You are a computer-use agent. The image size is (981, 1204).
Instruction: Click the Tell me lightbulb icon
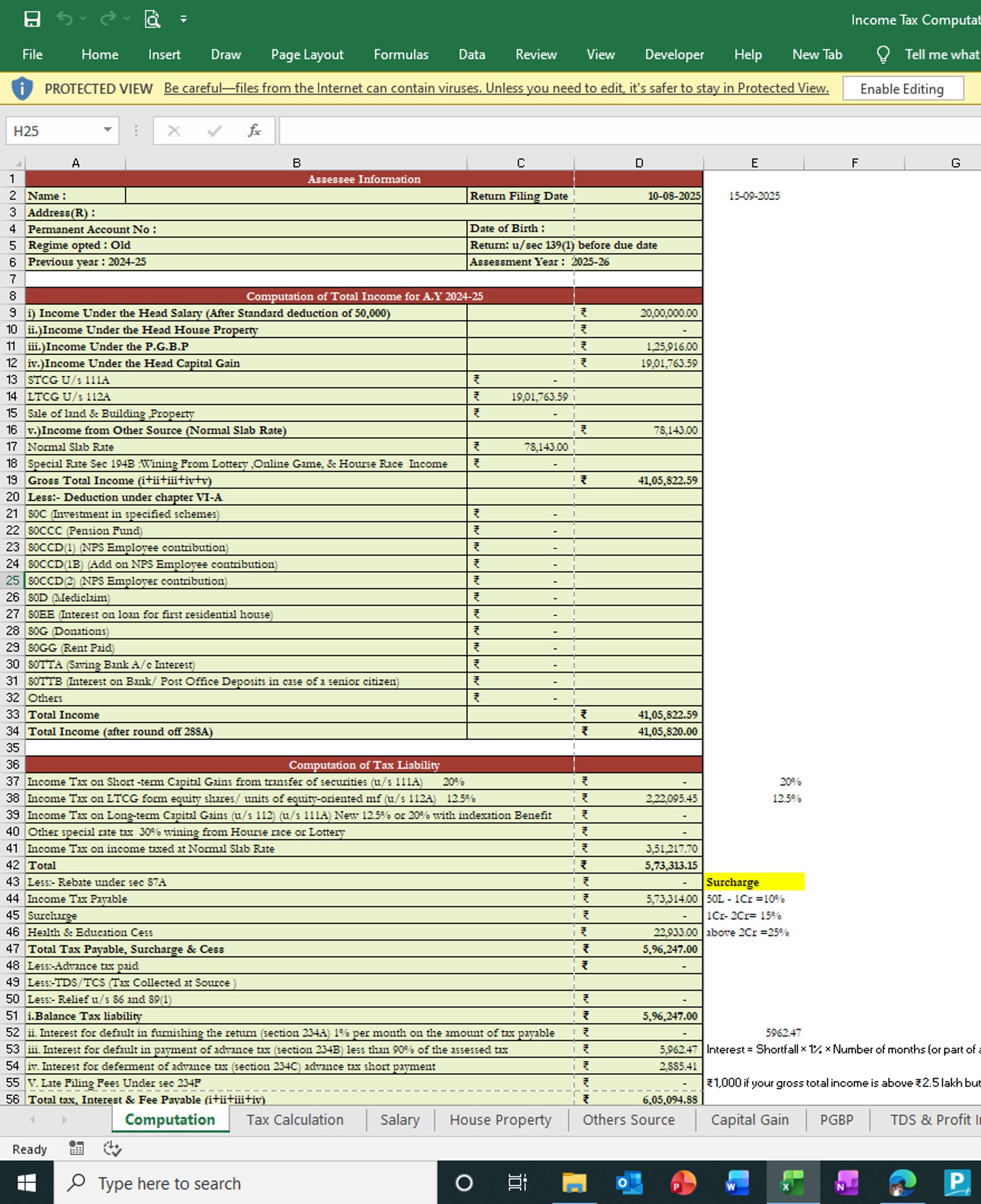tap(883, 54)
